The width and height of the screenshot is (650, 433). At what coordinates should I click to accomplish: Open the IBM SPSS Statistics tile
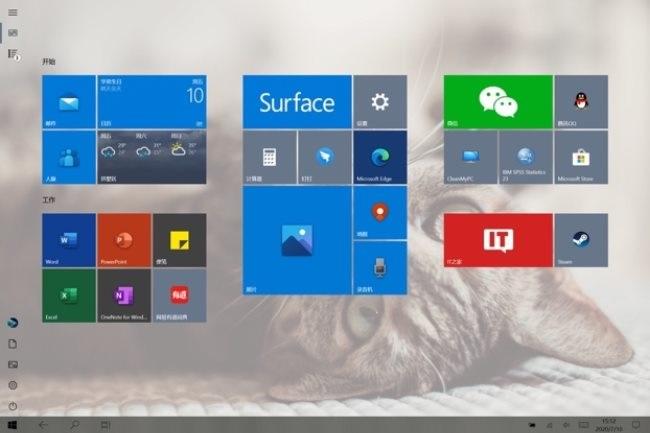526,157
